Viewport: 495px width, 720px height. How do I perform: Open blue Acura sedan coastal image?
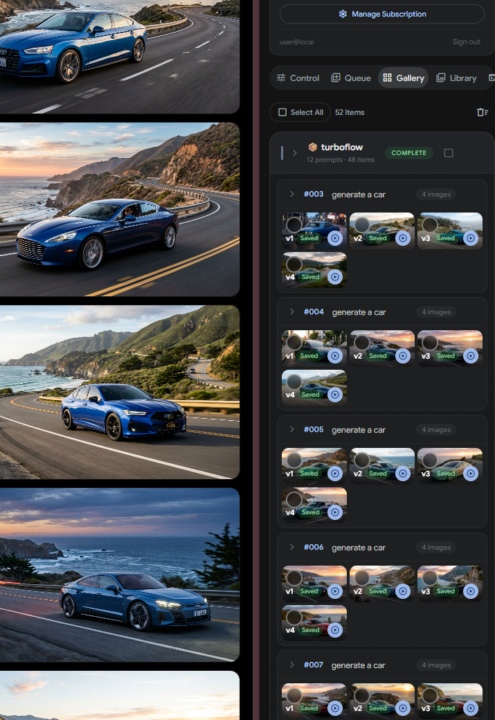tap(119, 392)
